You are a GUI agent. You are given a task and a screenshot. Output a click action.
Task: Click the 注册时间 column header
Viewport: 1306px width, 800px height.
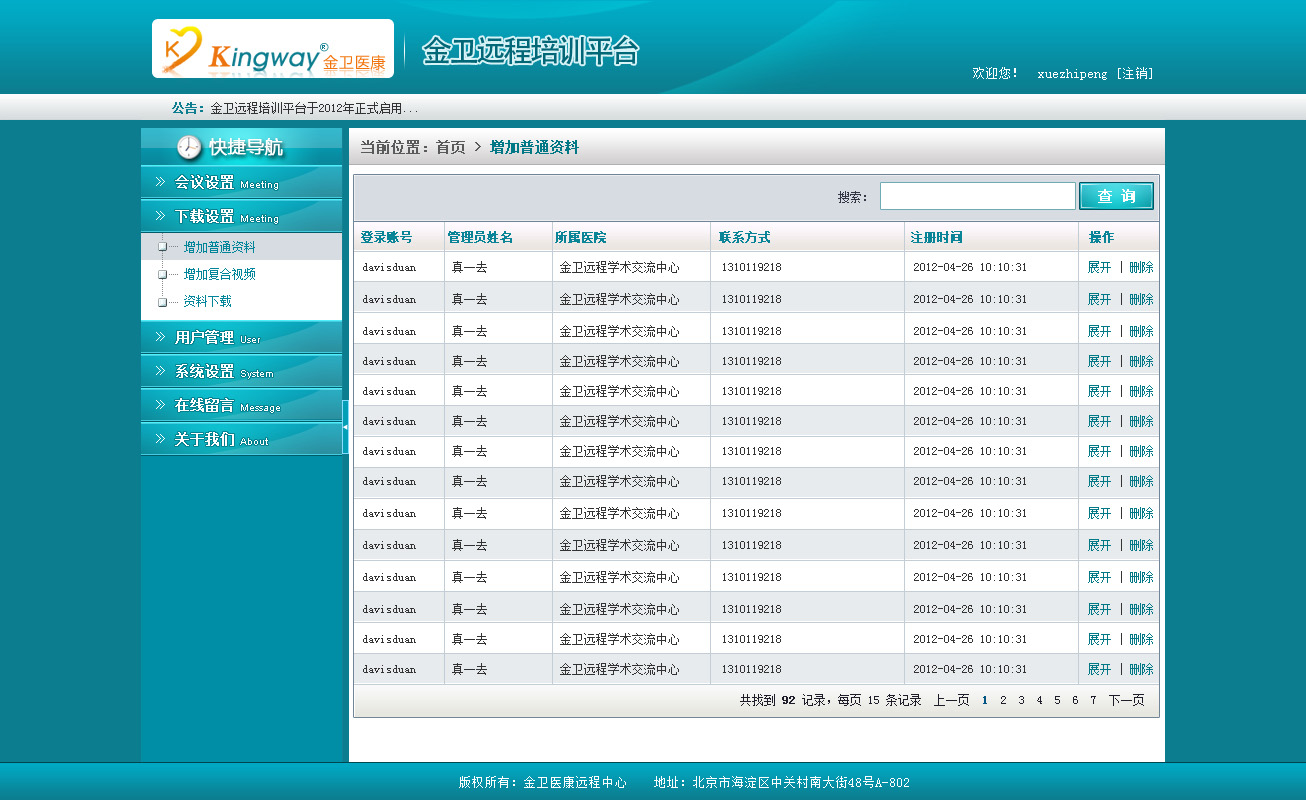[x=936, y=237]
